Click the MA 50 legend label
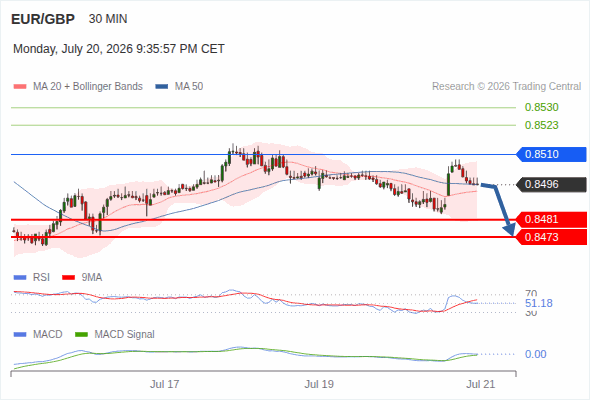Image resolution: width=590 pixels, height=400 pixels. [x=189, y=87]
